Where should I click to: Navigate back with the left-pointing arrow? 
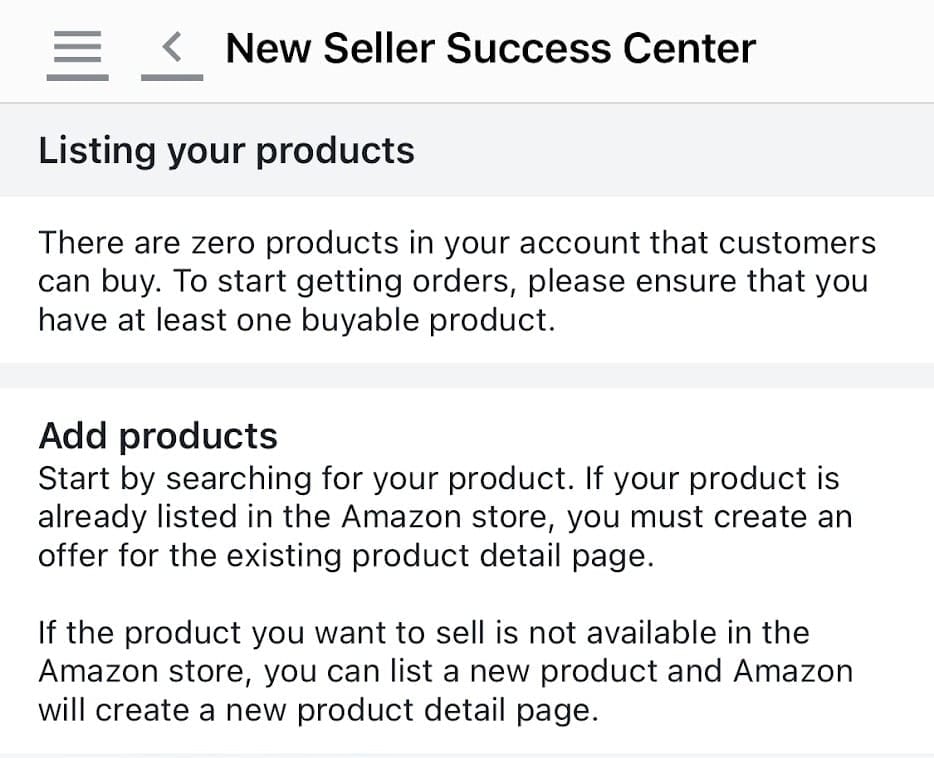point(170,45)
